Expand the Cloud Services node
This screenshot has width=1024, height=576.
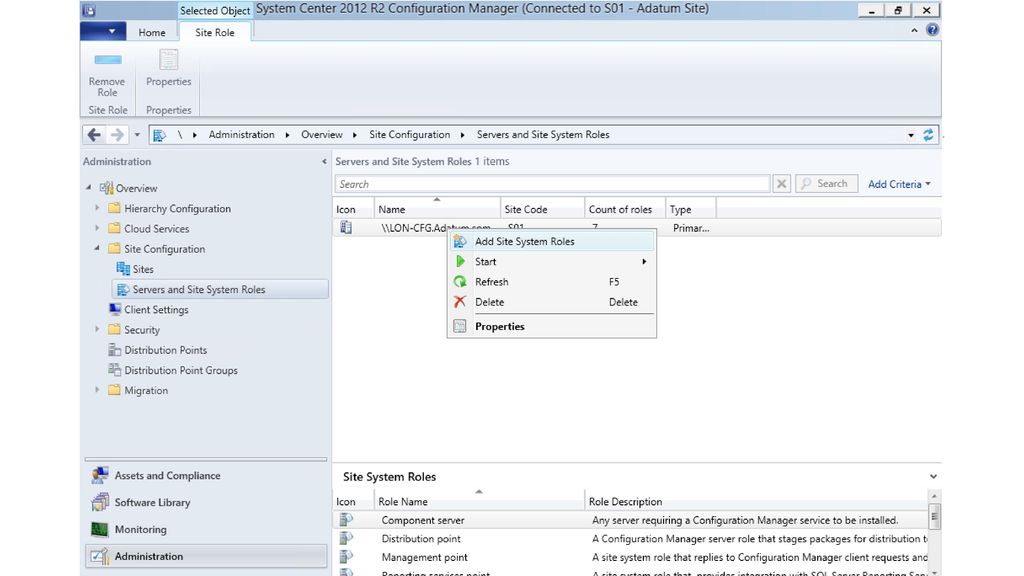click(97, 229)
